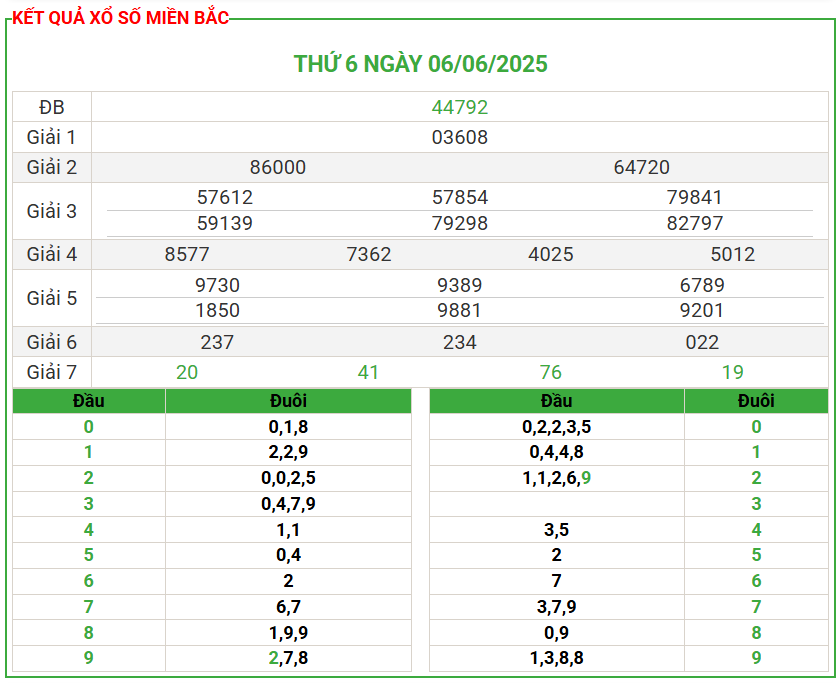Select Giải 3 number 59139
Viewport: 839px width, 683px height.
pyautogui.click(x=225, y=223)
